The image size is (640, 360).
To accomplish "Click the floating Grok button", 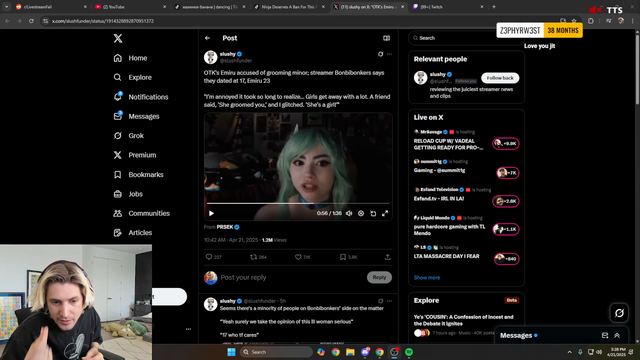I will point(619,313).
